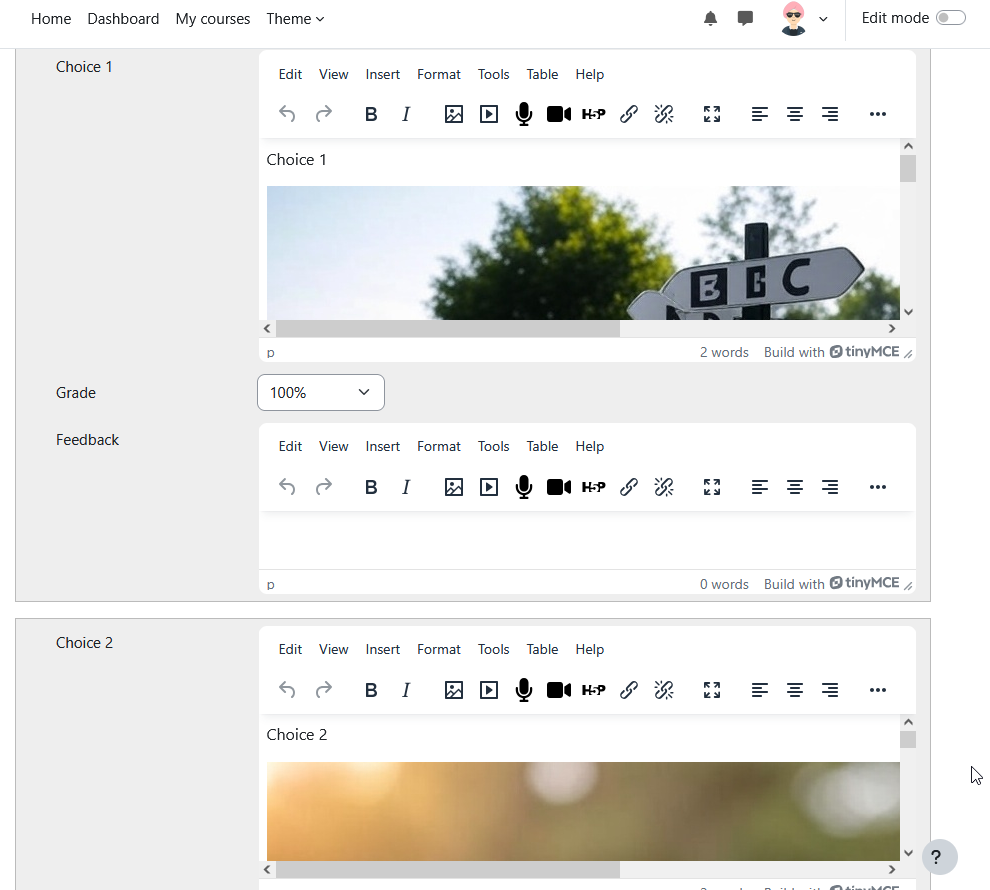
Task: Click the "Choice 1" text in editor
Action: click(x=296, y=160)
